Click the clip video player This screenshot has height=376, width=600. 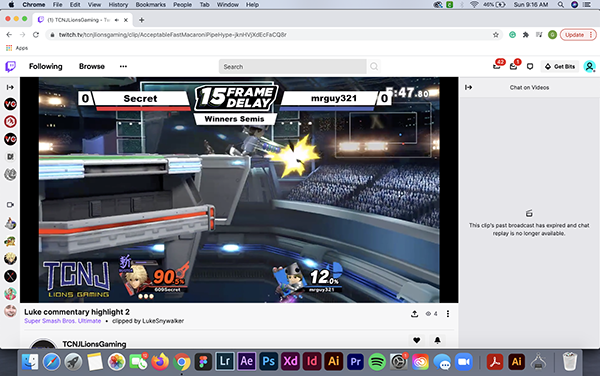pos(239,190)
